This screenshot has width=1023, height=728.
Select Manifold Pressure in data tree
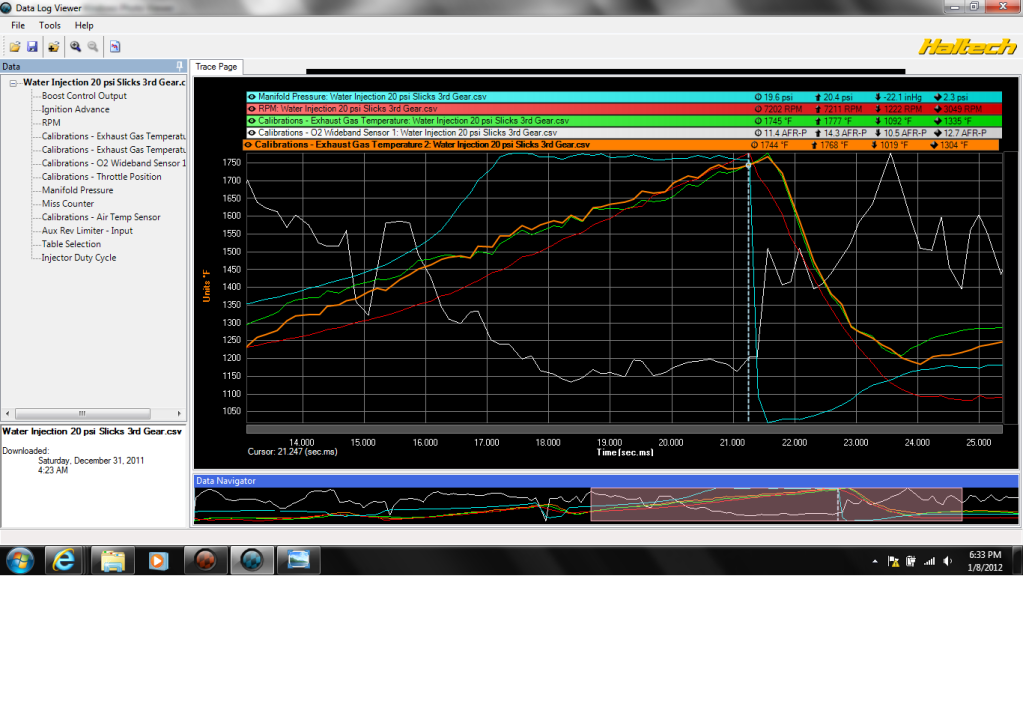click(x=78, y=190)
